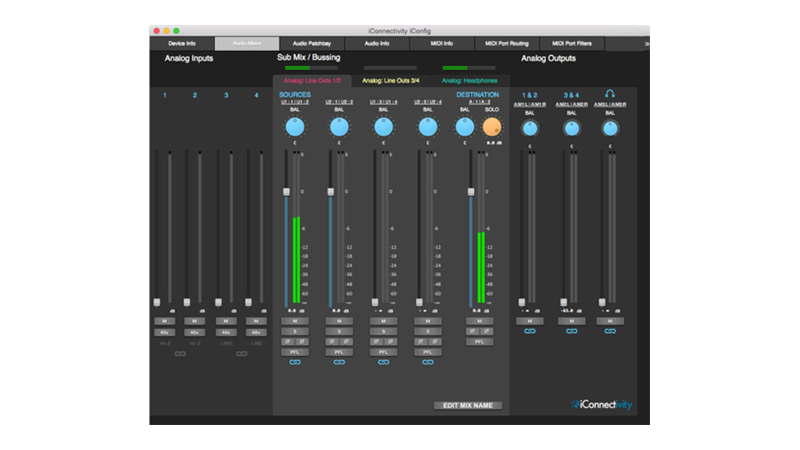
Task: Toggle stereo link for third source channel
Action: coord(383,362)
